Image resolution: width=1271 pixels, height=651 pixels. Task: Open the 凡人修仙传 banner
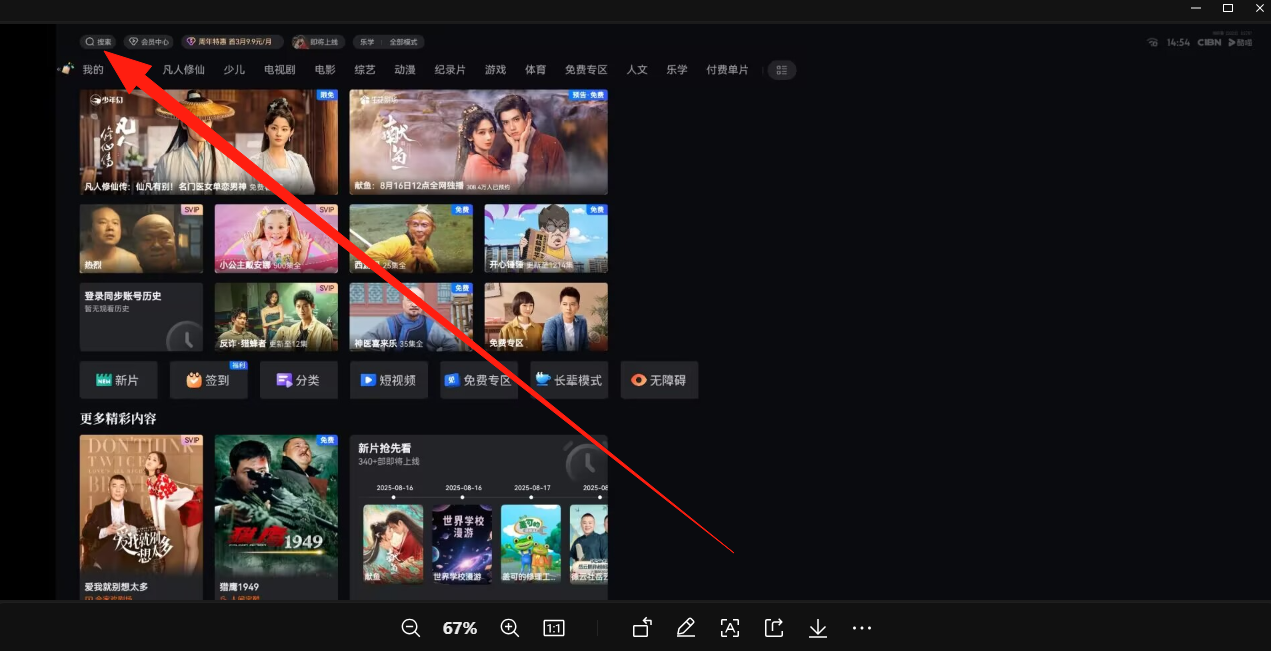click(x=209, y=142)
